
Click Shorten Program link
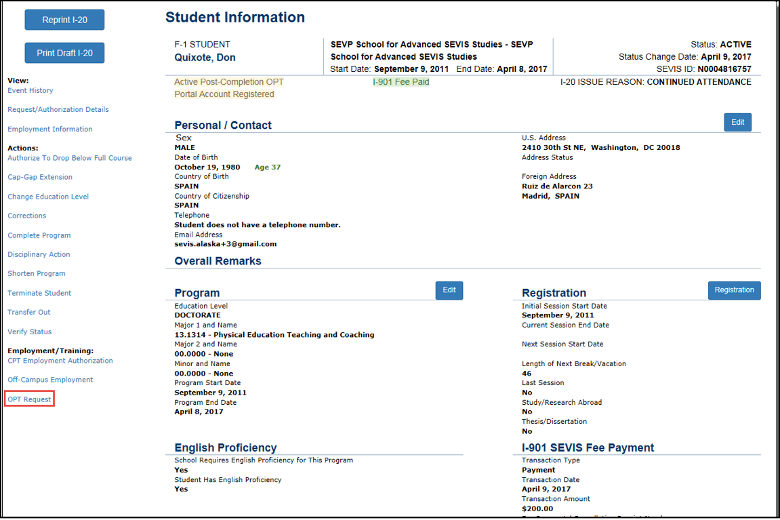point(36,274)
